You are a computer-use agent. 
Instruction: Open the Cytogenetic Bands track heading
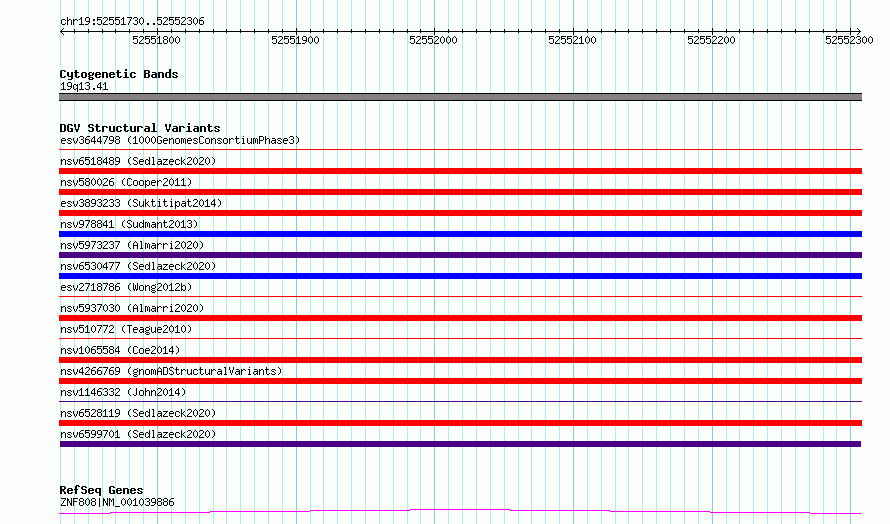(x=119, y=74)
